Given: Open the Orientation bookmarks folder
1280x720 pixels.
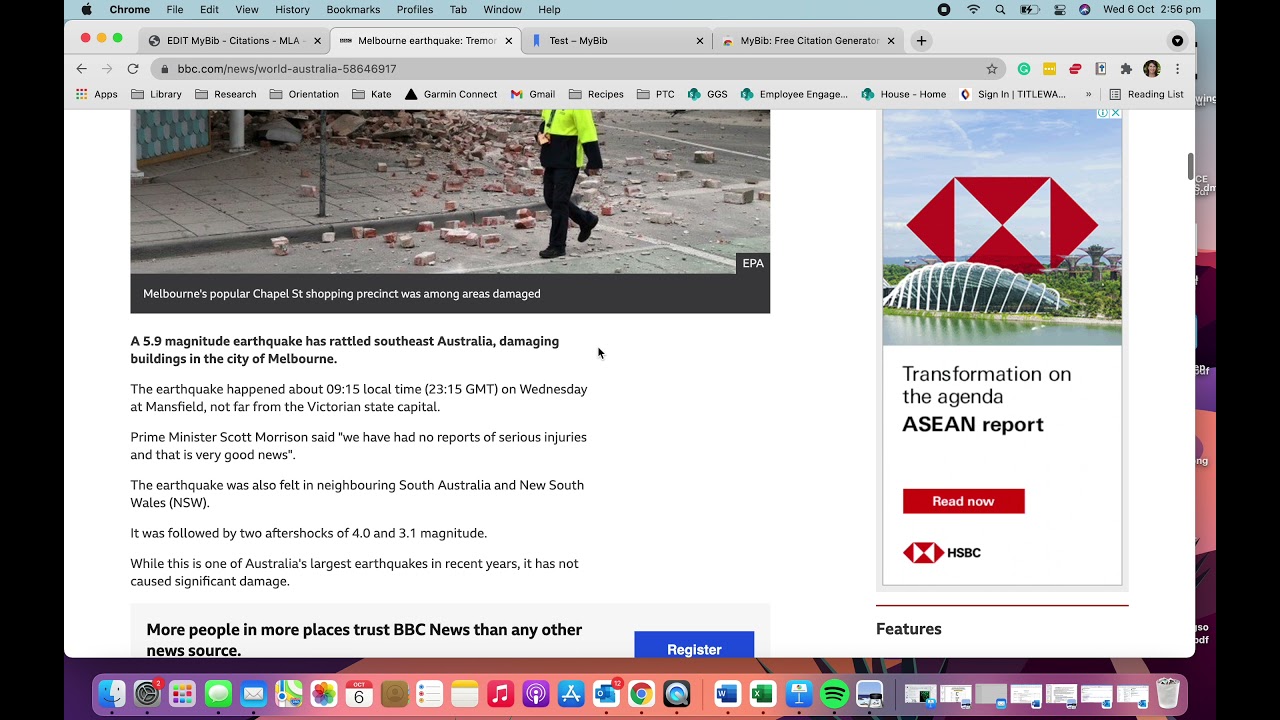Looking at the screenshot, I should (x=304, y=94).
